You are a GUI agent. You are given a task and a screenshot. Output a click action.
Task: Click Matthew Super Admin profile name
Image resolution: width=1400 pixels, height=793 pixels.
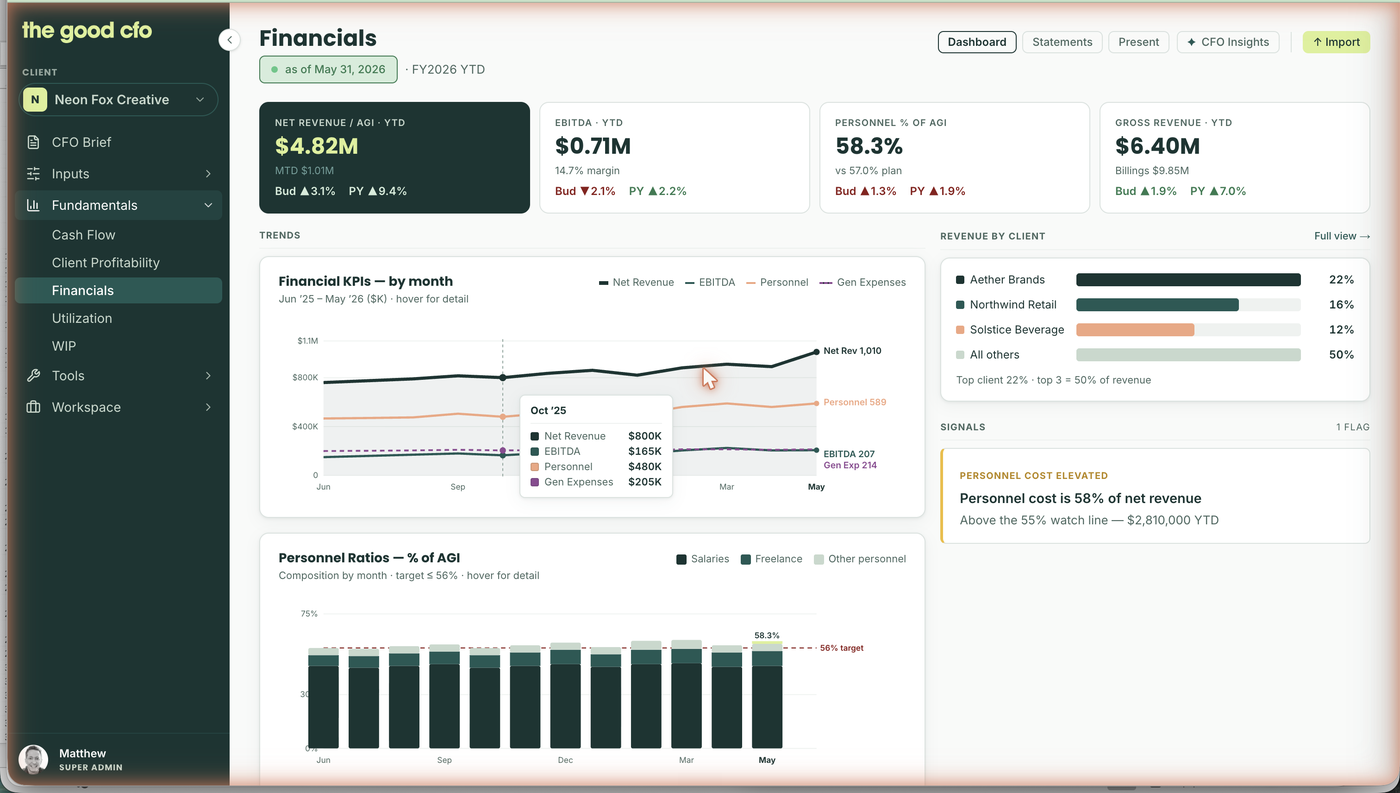91,759
